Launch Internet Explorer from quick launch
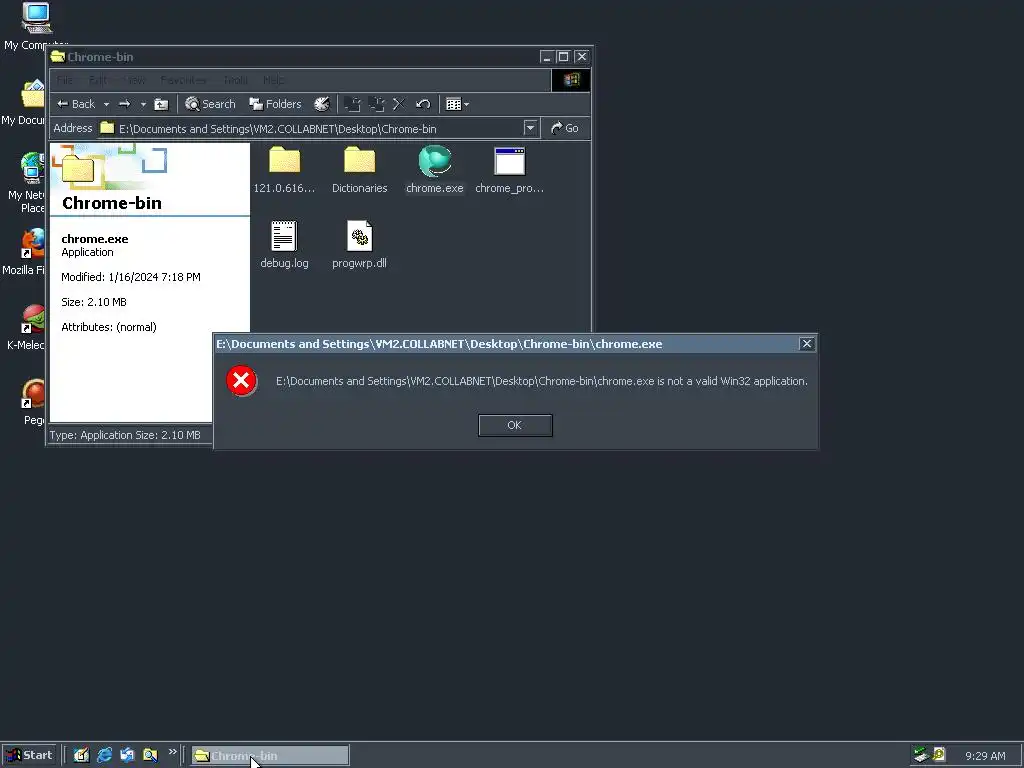The image size is (1024, 768). click(104, 755)
